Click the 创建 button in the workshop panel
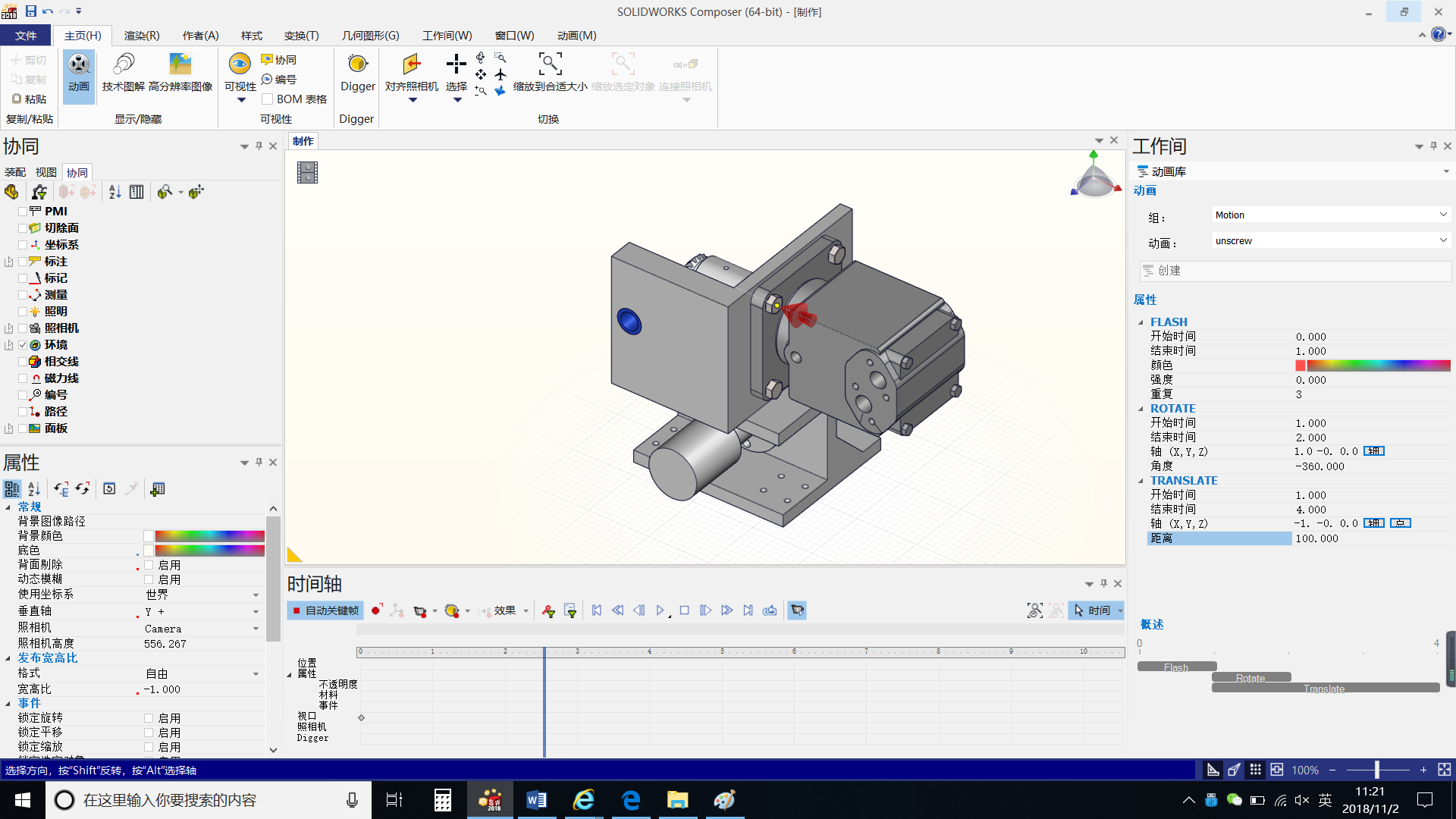 (1294, 271)
